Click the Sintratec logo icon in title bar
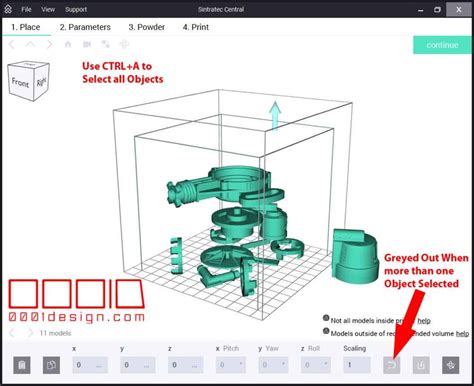This screenshot has width=474, height=386. point(8,9)
